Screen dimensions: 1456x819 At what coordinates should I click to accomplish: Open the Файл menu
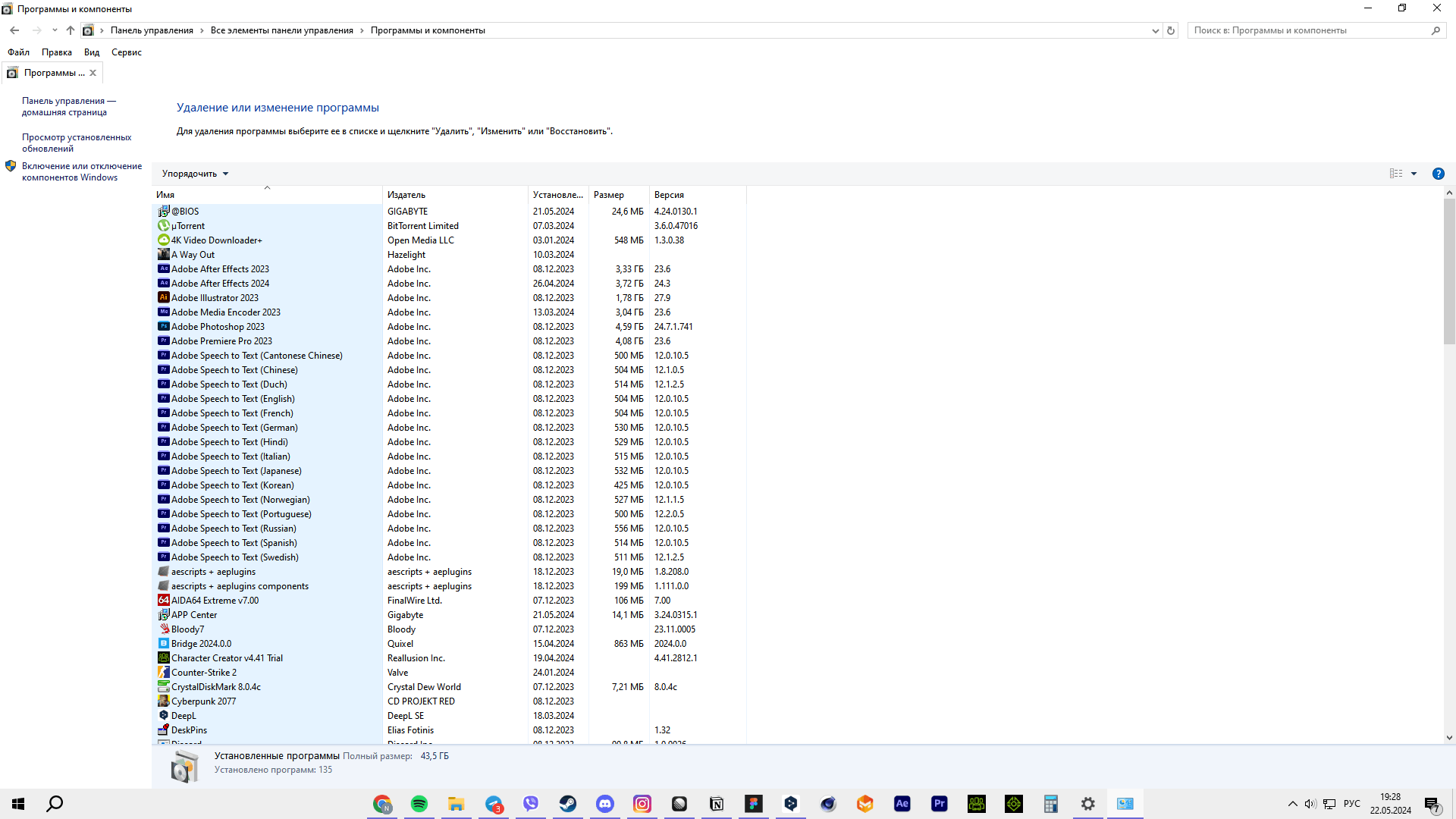coord(19,52)
